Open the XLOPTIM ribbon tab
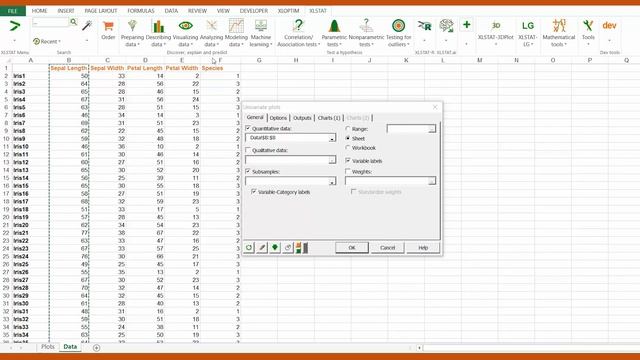The width and height of the screenshot is (640, 360). [x=288, y=11]
